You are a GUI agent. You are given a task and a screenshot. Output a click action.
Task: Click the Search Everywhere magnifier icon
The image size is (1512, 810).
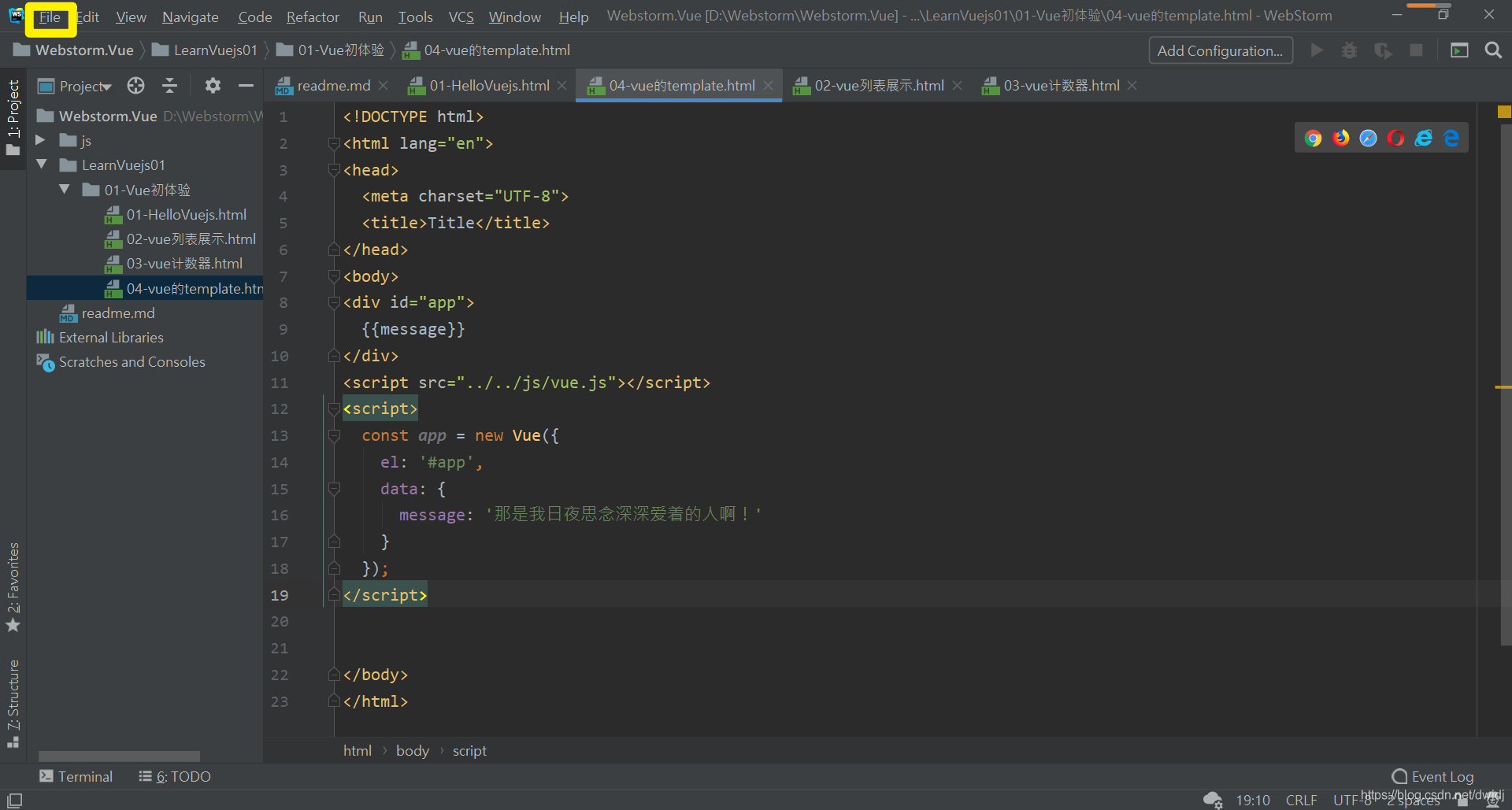tap(1492, 50)
